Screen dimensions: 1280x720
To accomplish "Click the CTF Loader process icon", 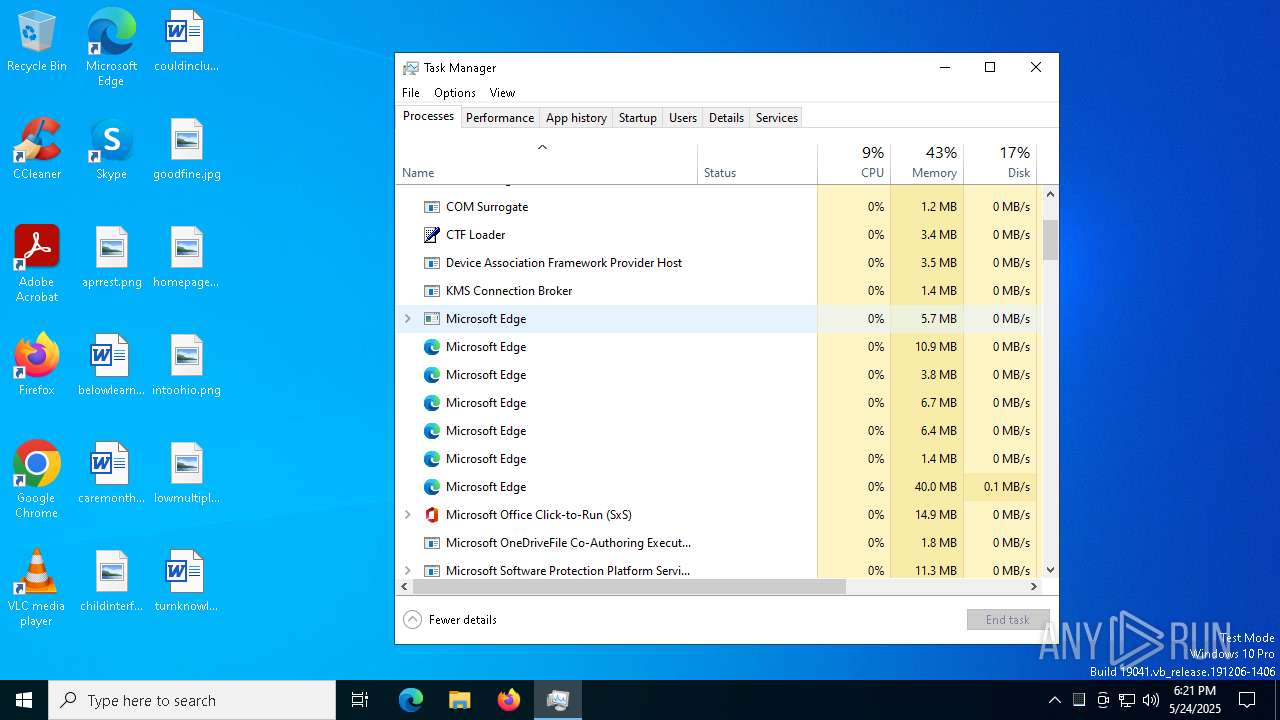I will click(x=432, y=235).
